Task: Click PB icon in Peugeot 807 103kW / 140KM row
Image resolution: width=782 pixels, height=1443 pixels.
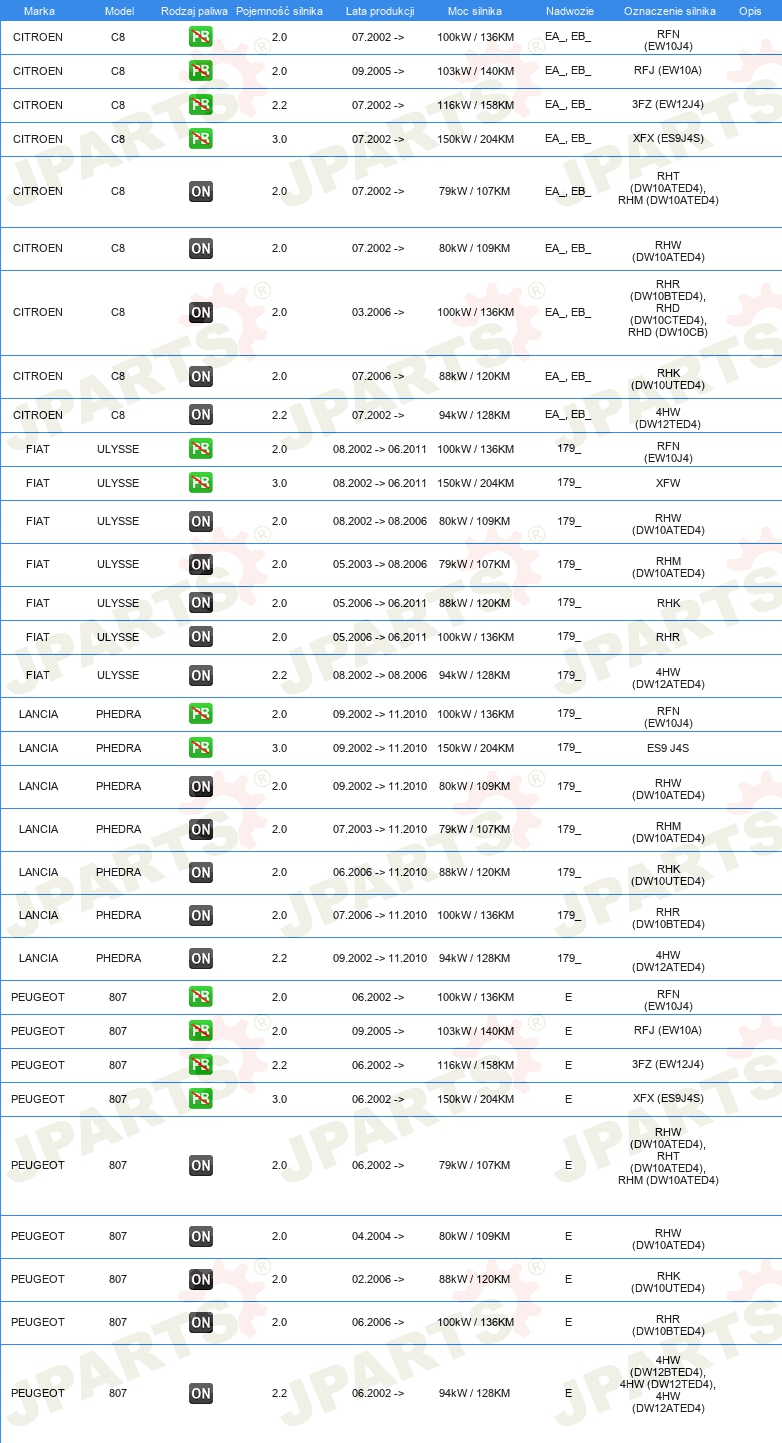Action: click(x=200, y=1032)
